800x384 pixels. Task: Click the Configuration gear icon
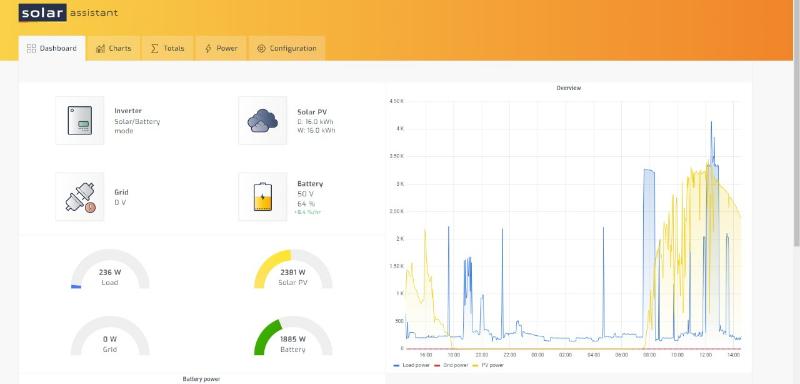[261, 48]
